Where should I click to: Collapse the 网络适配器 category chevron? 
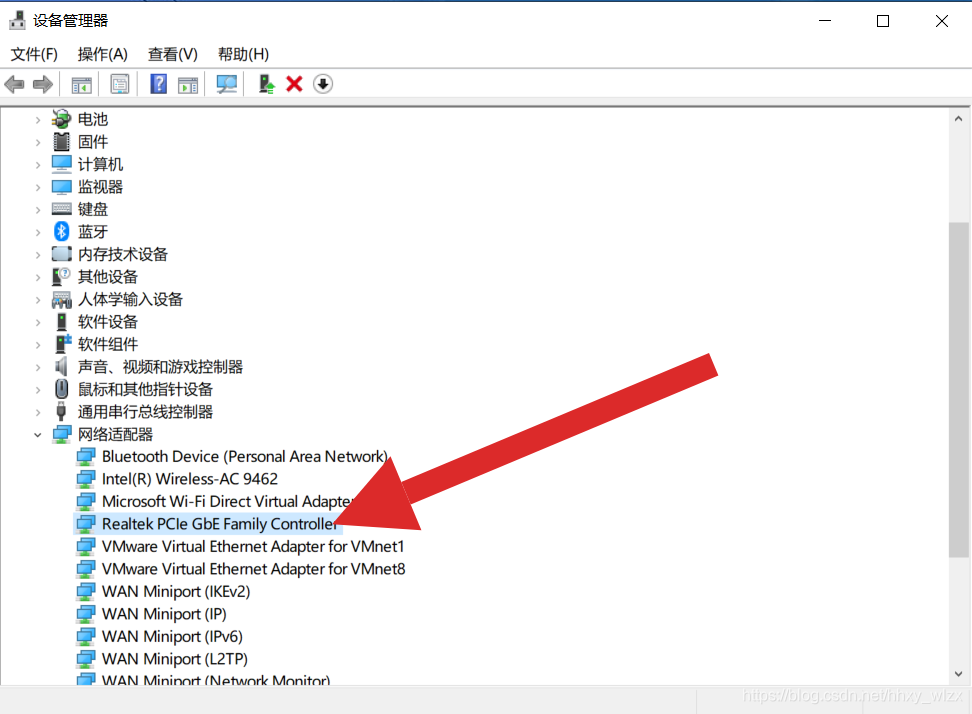(38, 435)
